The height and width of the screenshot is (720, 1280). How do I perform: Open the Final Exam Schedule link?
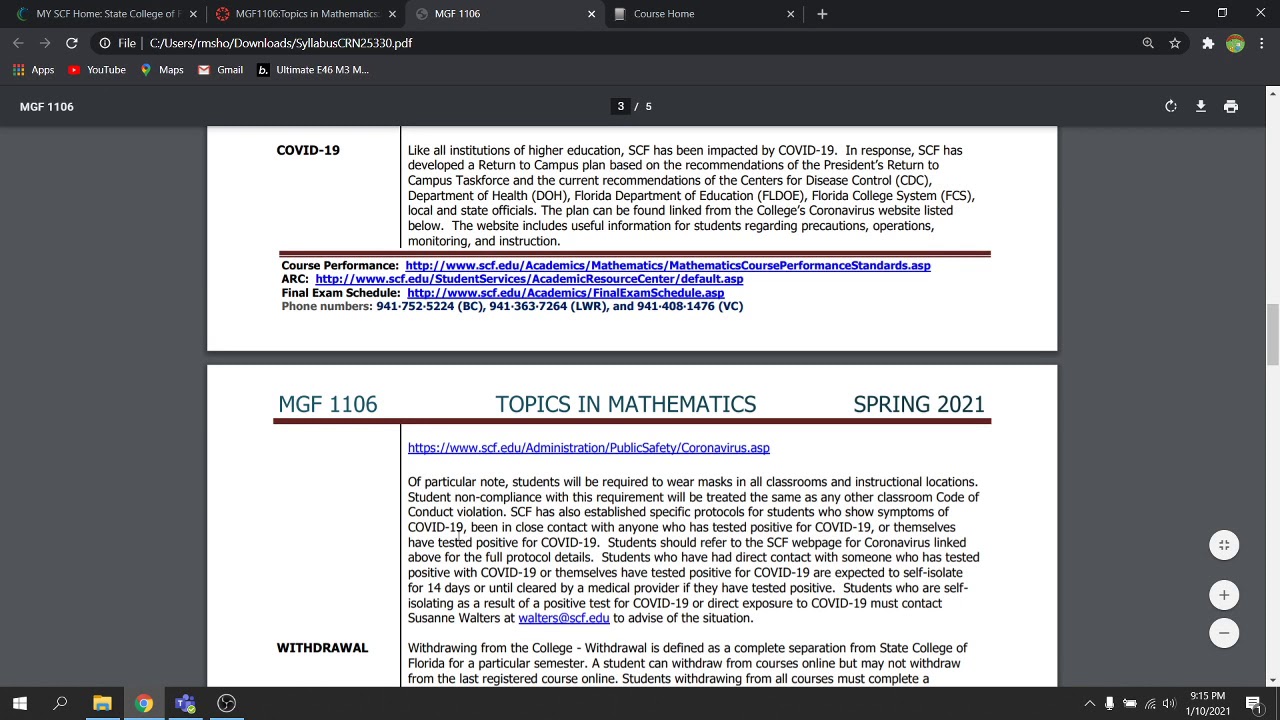coord(565,293)
